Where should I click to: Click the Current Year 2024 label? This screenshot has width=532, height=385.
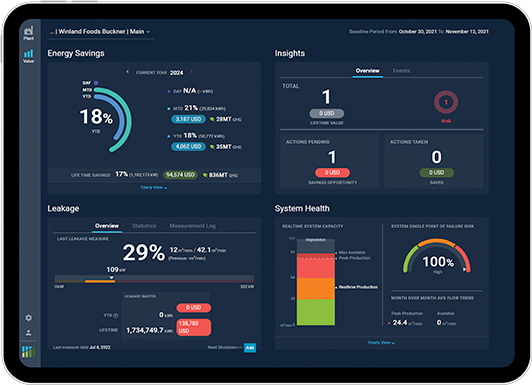(159, 73)
